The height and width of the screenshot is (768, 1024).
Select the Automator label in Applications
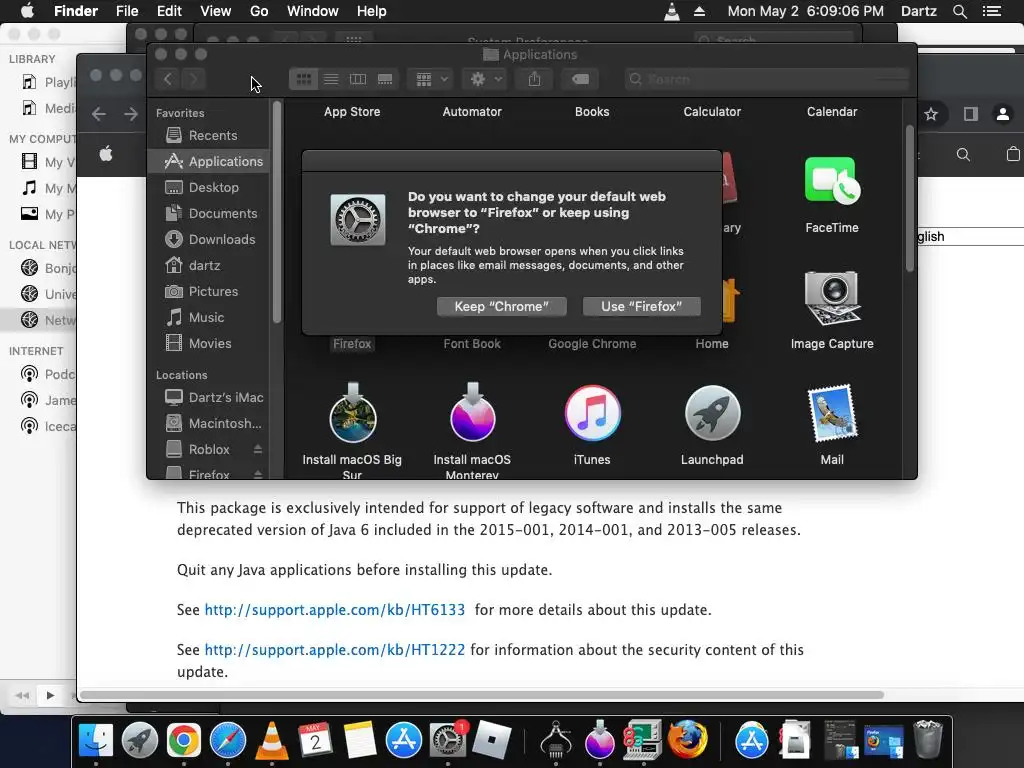472,112
